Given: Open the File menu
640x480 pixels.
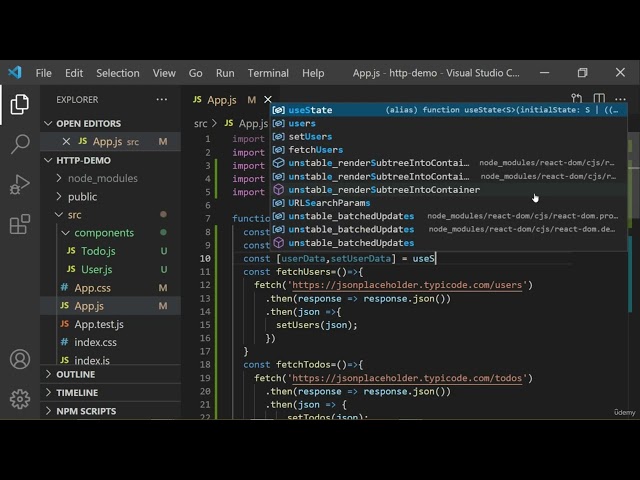Looking at the screenshot, I should coord(43,73).
